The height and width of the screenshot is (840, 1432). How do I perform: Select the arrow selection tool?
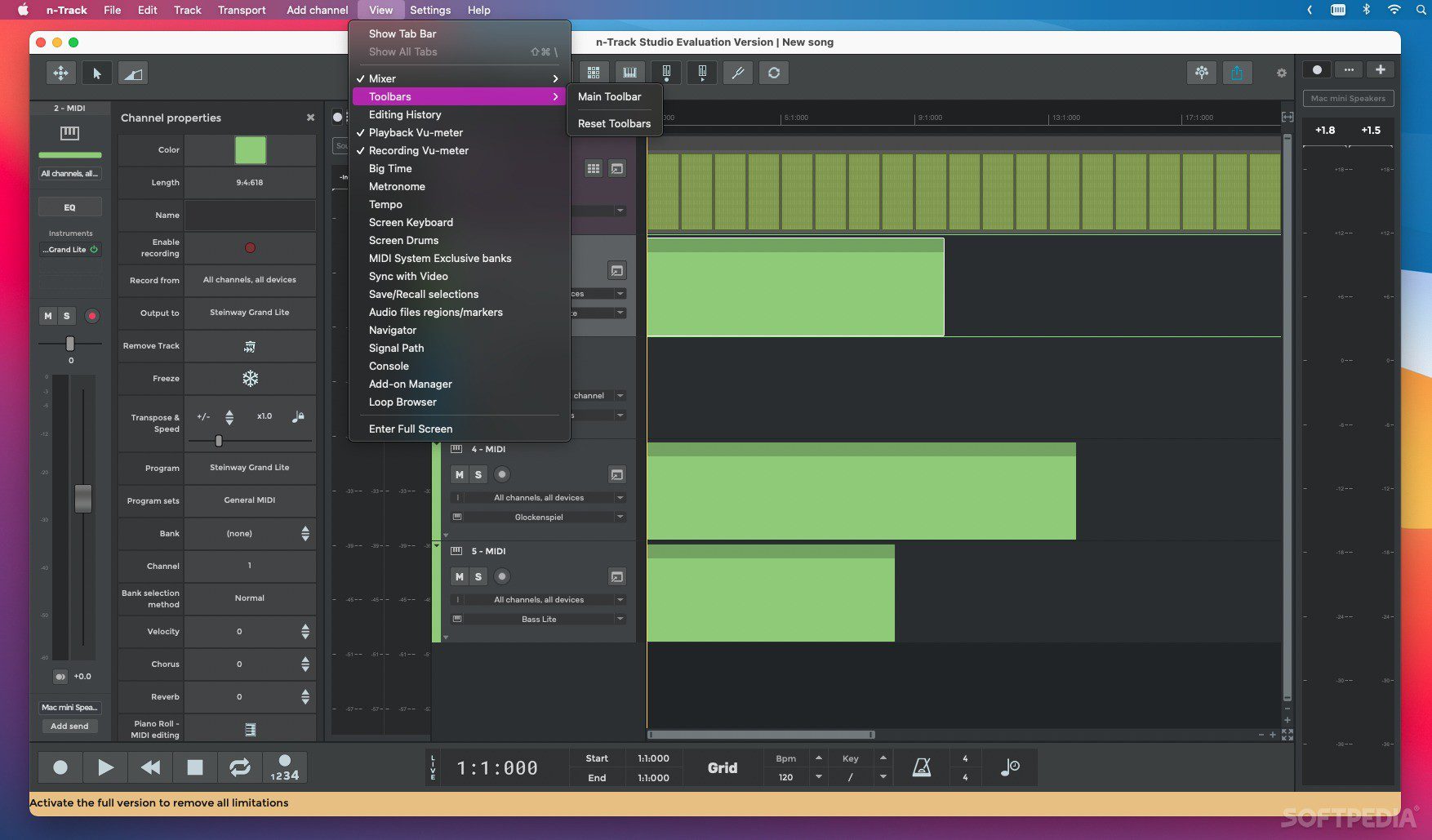(97, 73)
